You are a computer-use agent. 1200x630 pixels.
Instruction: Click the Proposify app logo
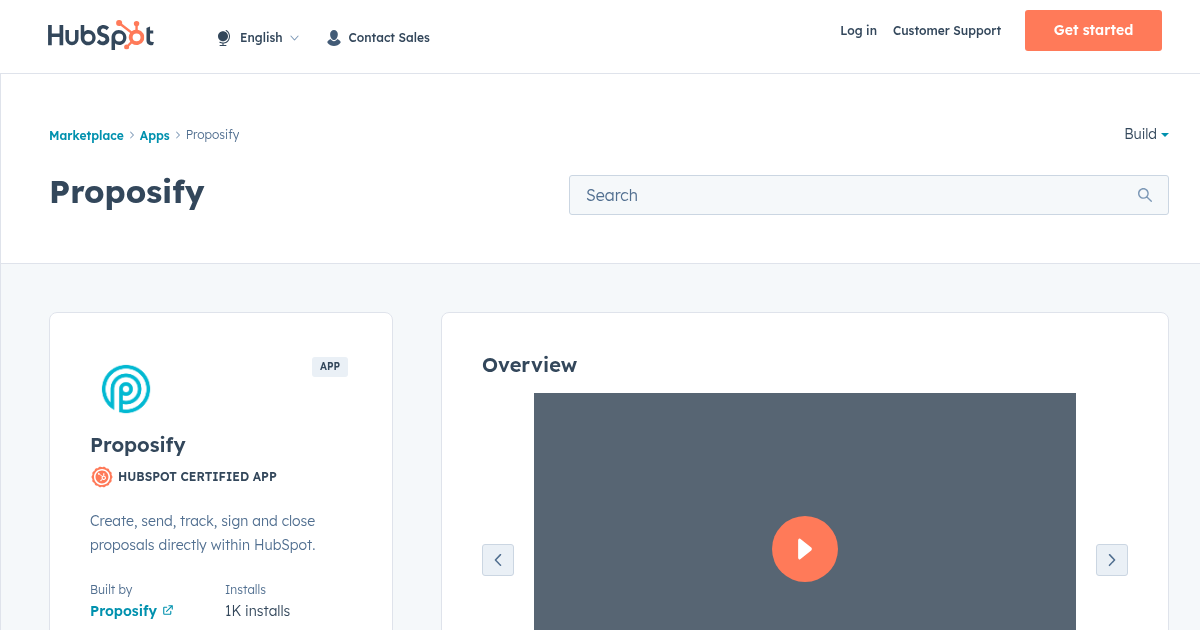pyautogui.click(x=125, y=389)
